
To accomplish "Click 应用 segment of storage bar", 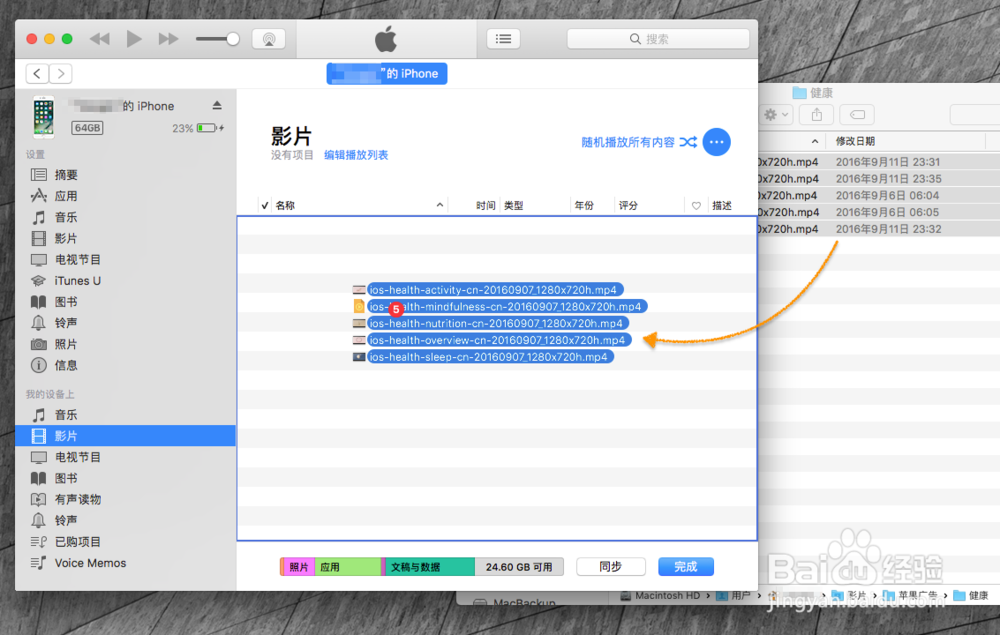I will coord(348,567).
